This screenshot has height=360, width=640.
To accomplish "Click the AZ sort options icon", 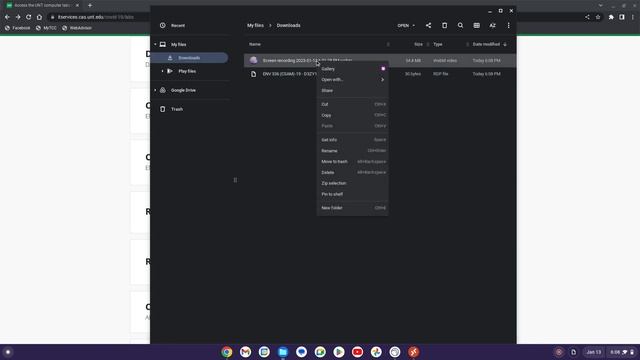I will 493,25.
